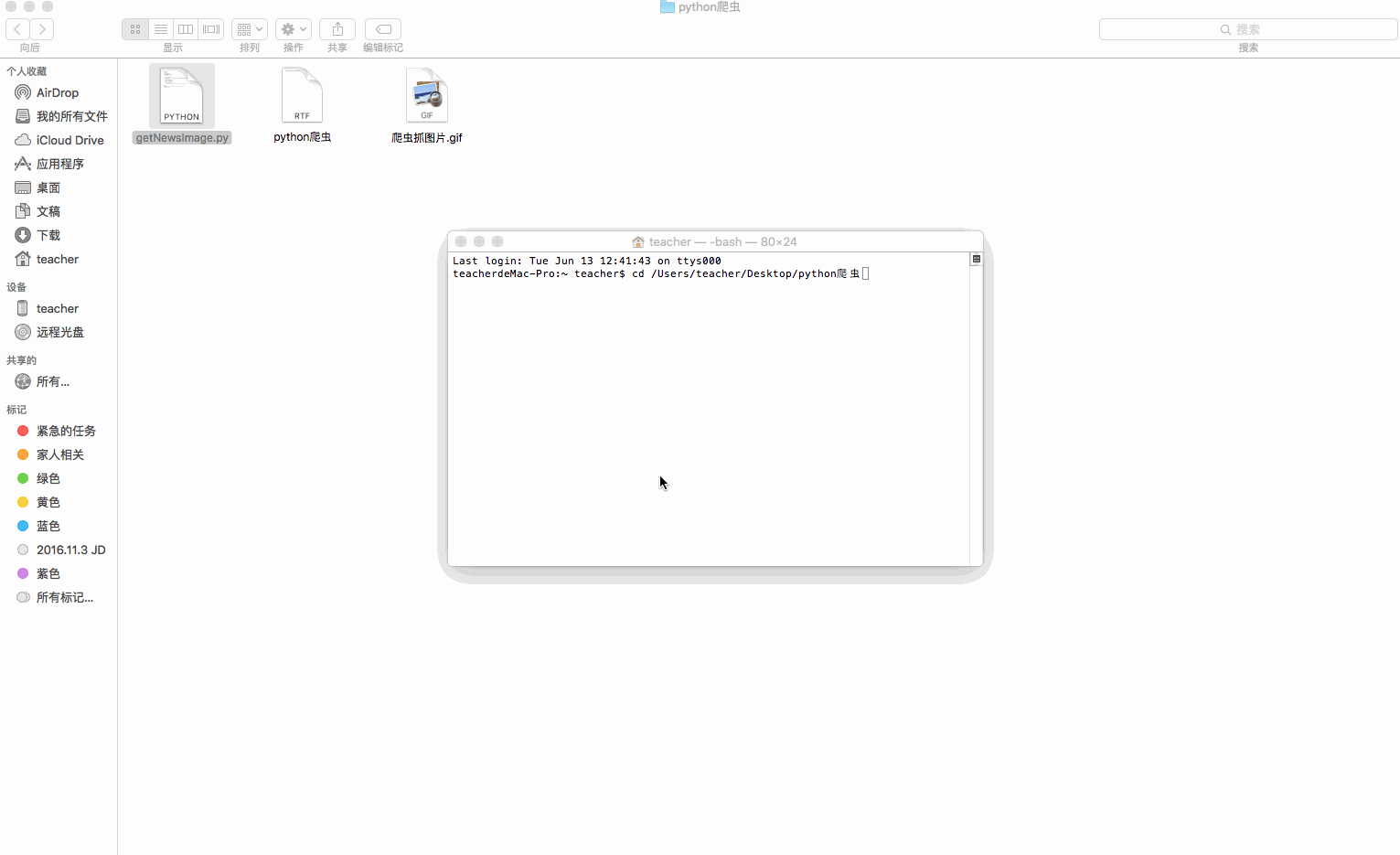Screen dimensions: 1400x855
Task: Close the Terminal window
Action: (461, 241)
